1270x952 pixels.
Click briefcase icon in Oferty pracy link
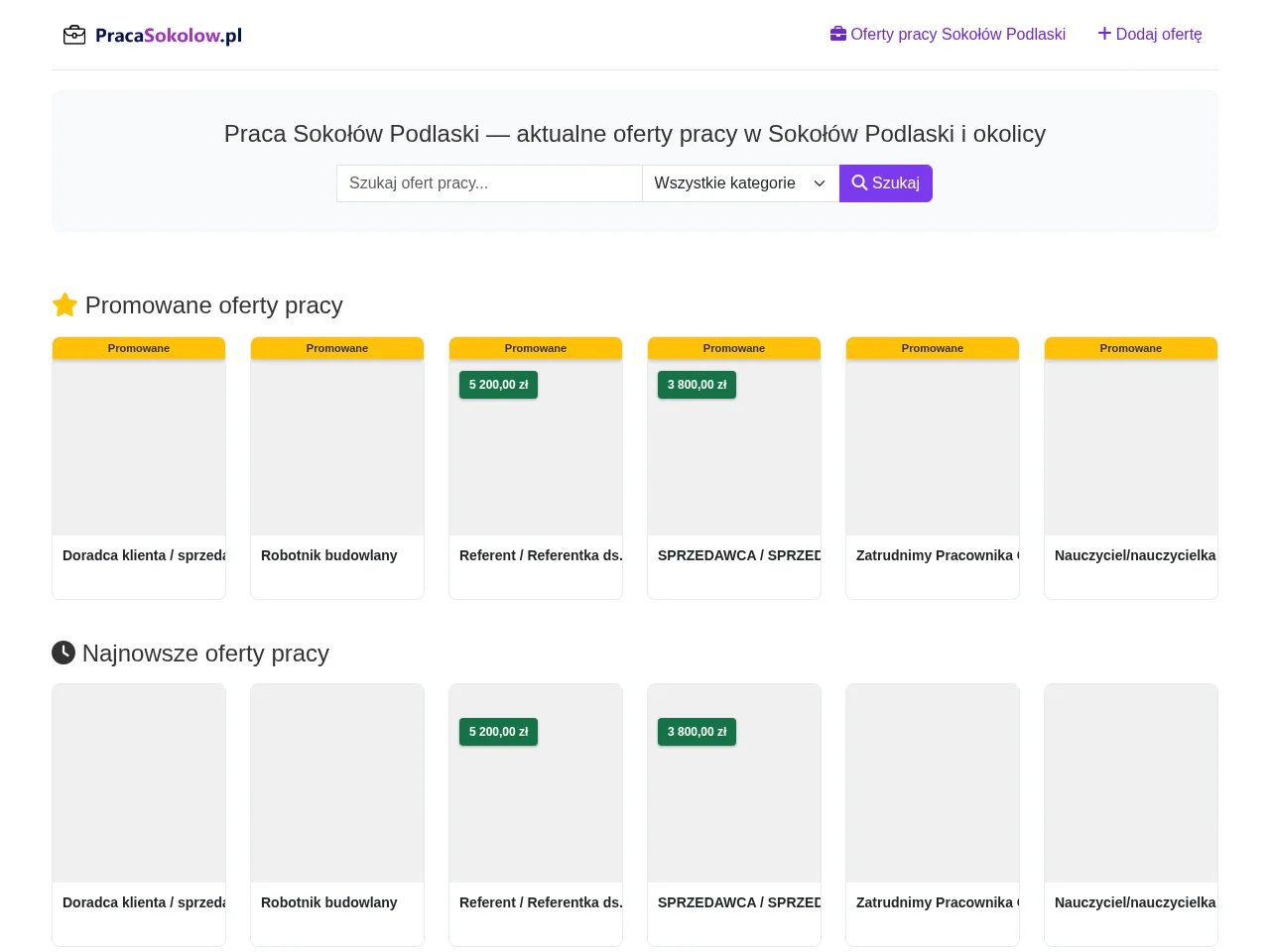point(838,34)
